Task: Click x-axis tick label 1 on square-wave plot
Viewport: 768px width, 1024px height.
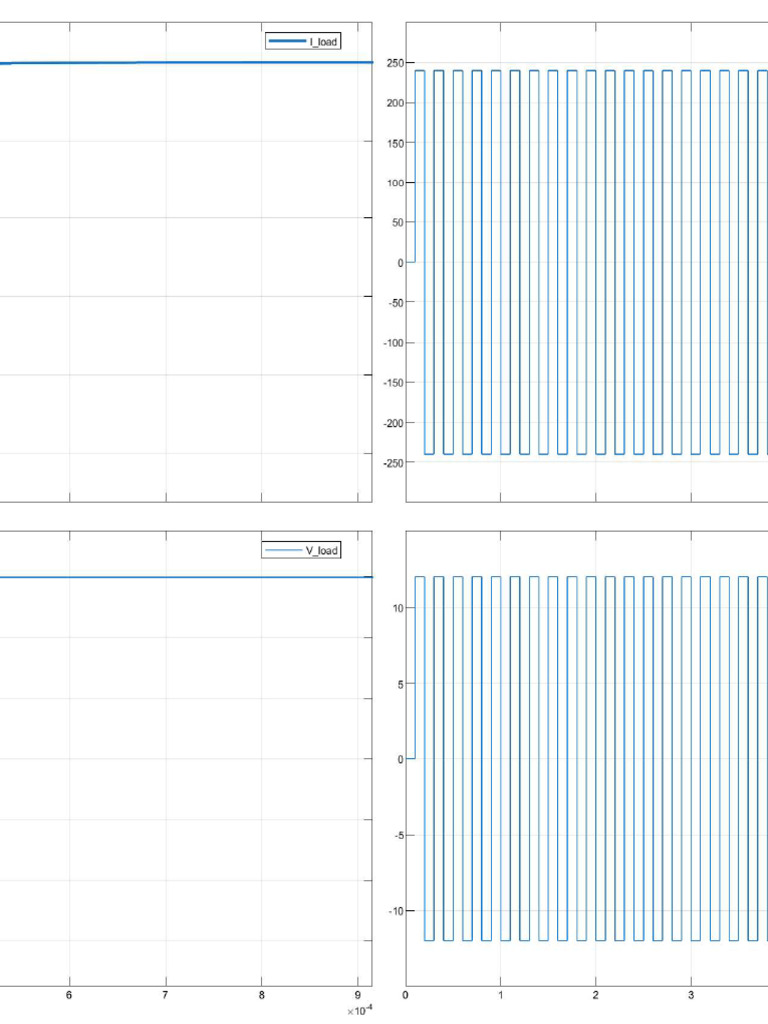Action: (500, 995)
